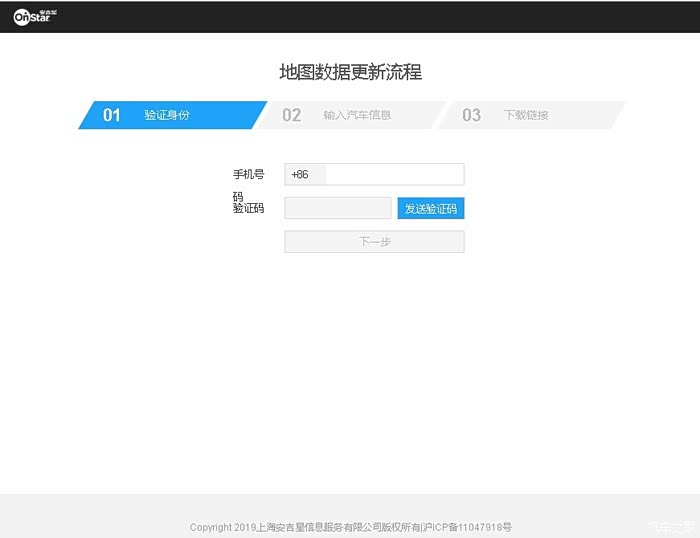
Task: Click the 沪ICP备11047918号 footer text
Action: 468,527
